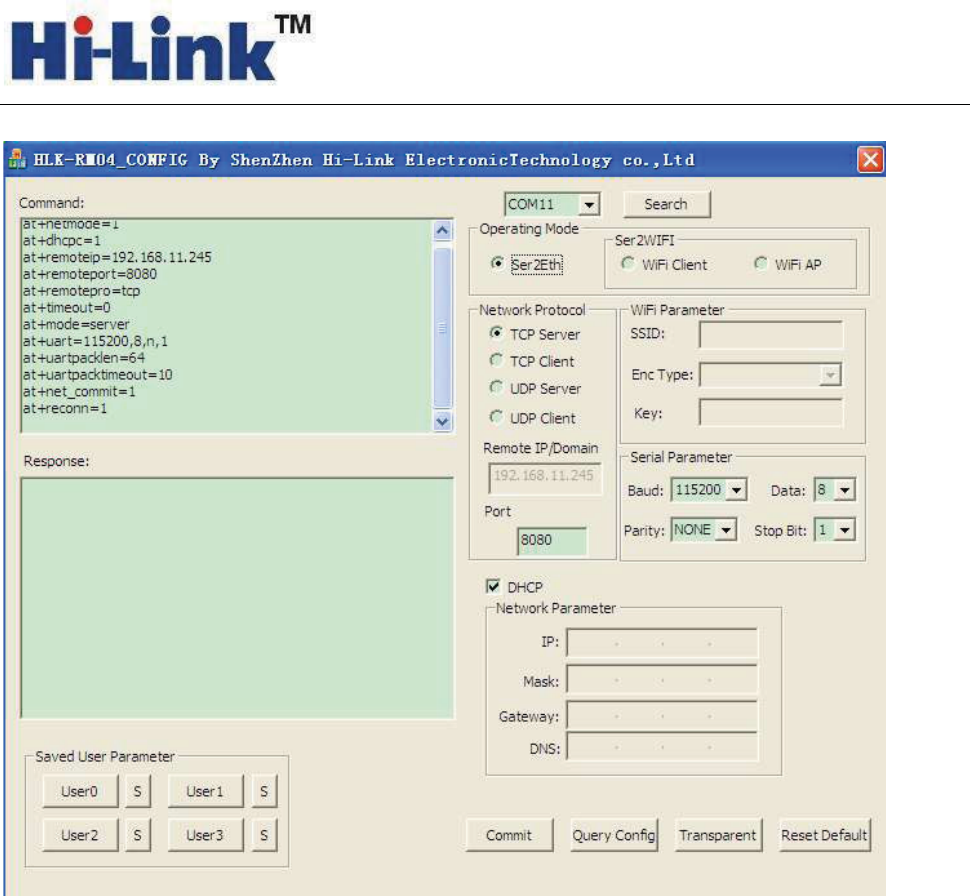Click the Gateway address field
Viewport: 970px width, 896px height.
click(x=662, y=716)
